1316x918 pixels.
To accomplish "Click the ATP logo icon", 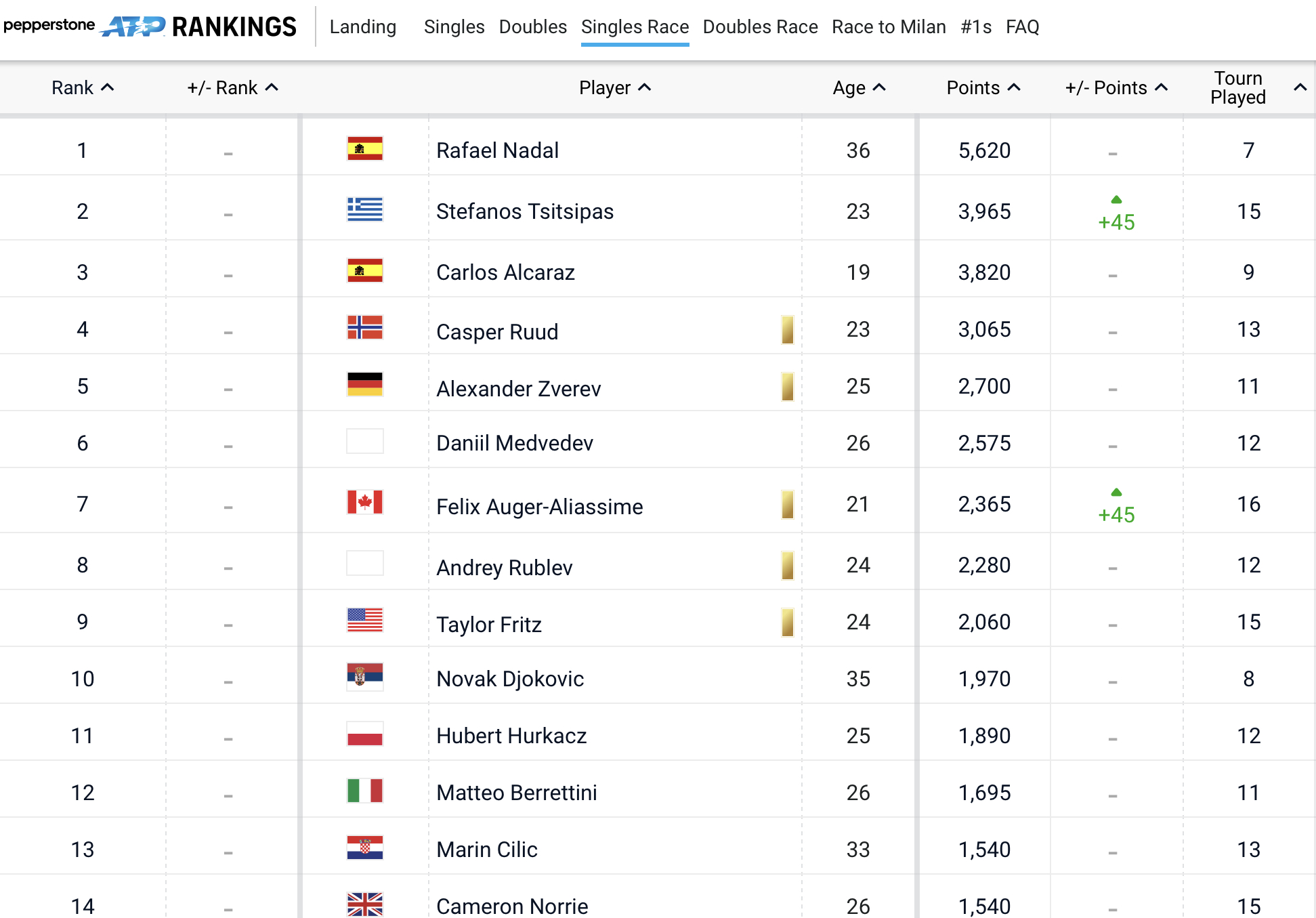I will (x=133, y=27).
